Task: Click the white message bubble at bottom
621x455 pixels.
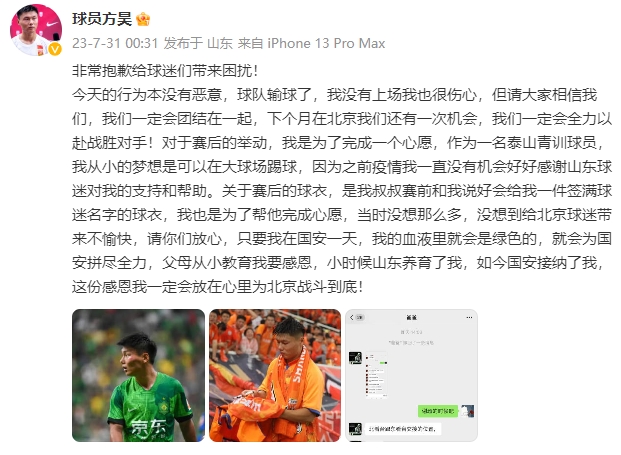Action: 403,429
